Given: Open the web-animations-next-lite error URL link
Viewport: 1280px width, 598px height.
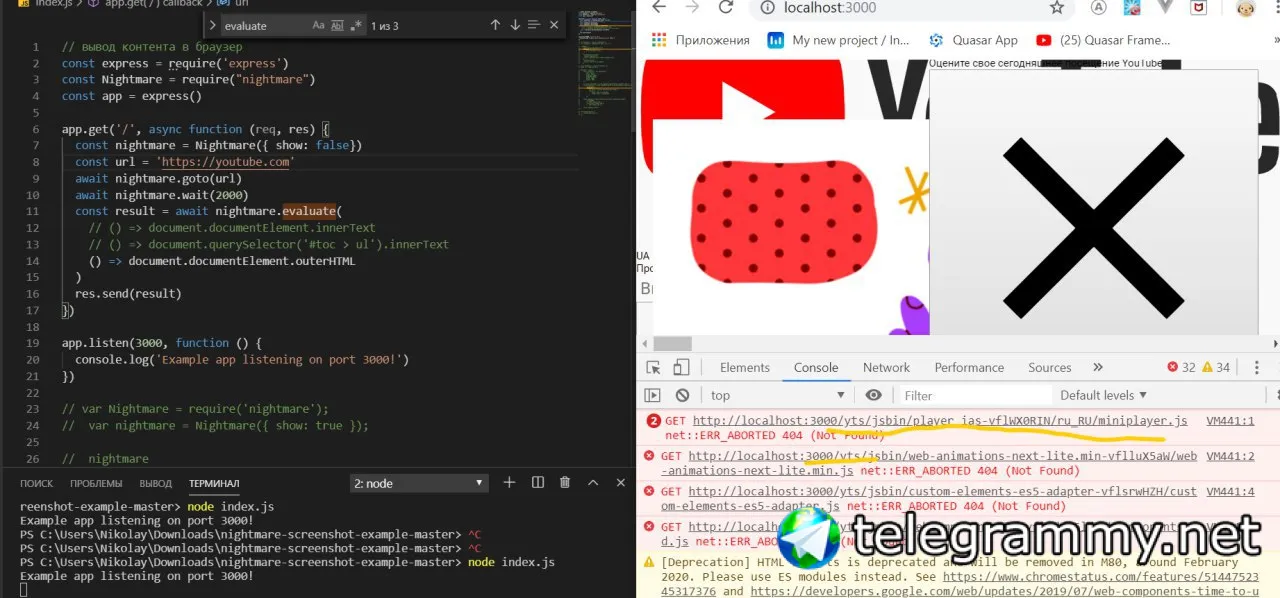Looking at the screenshot, I should pyautogui.click(x=928, y=463).
